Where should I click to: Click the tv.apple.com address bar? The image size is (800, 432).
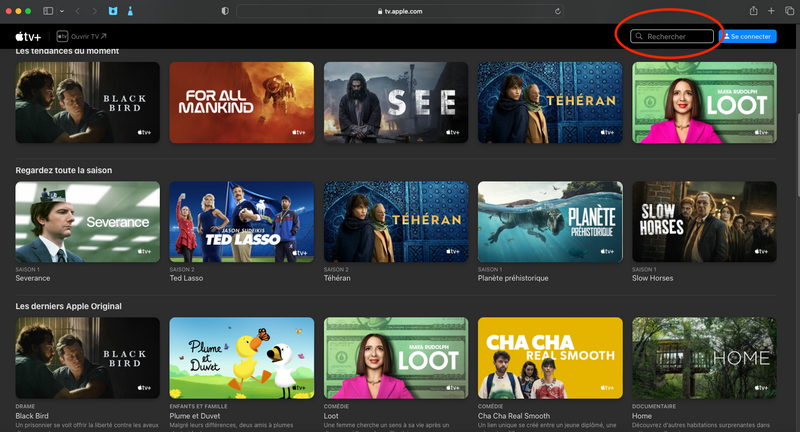pyautogui.click(x=399, y=11)
